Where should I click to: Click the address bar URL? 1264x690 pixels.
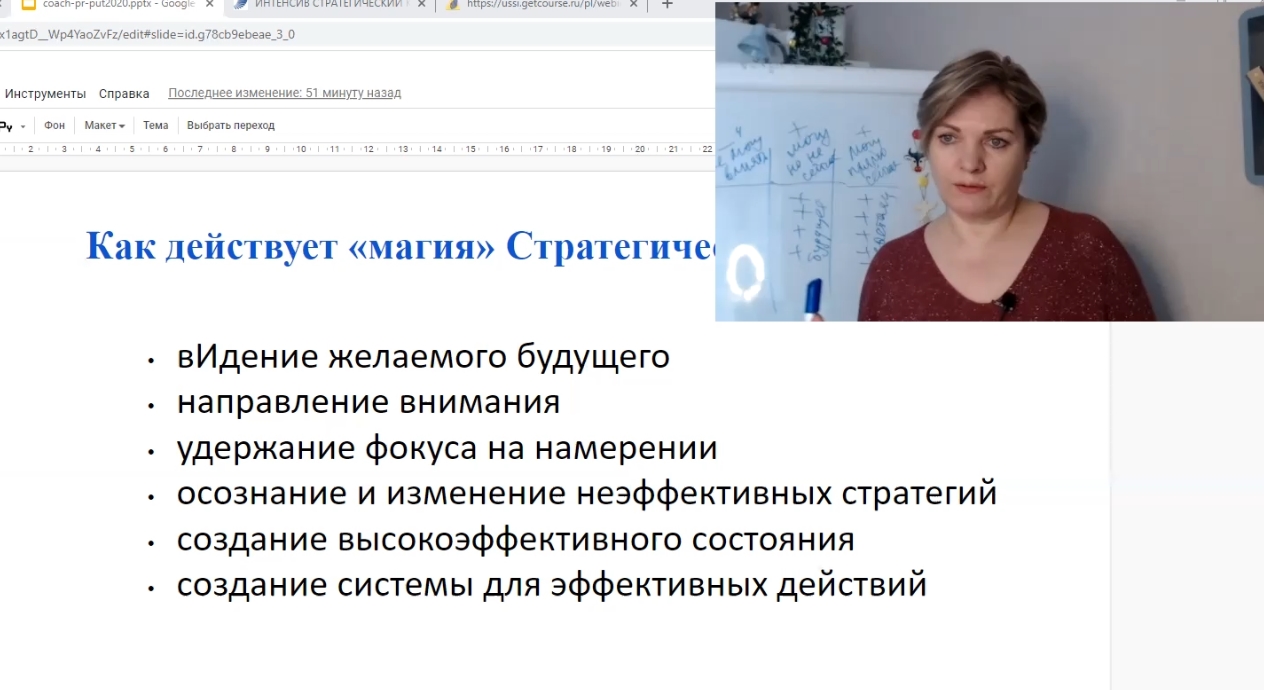tap(150, 34)
